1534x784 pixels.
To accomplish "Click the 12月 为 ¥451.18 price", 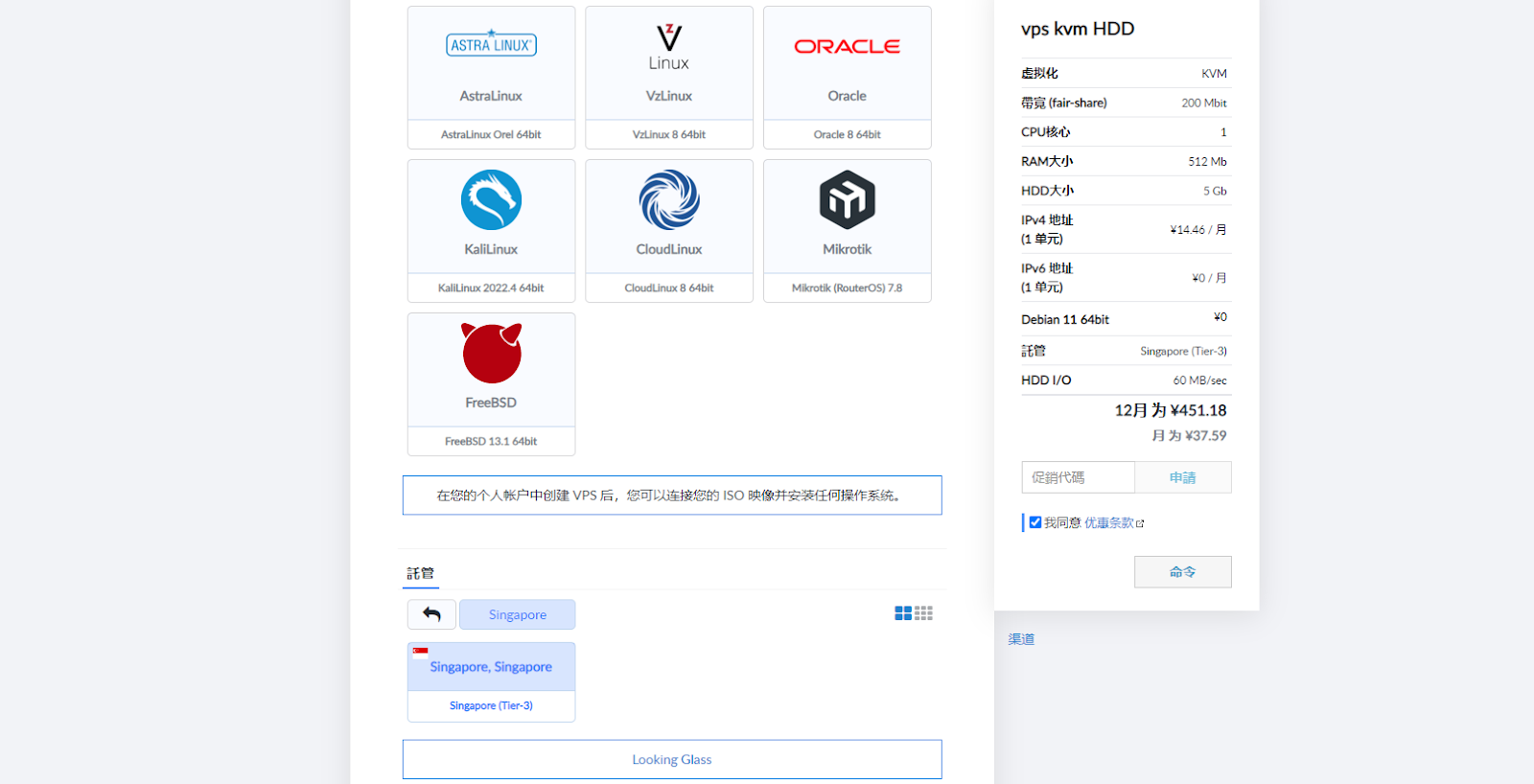I will click(1171, 410).
